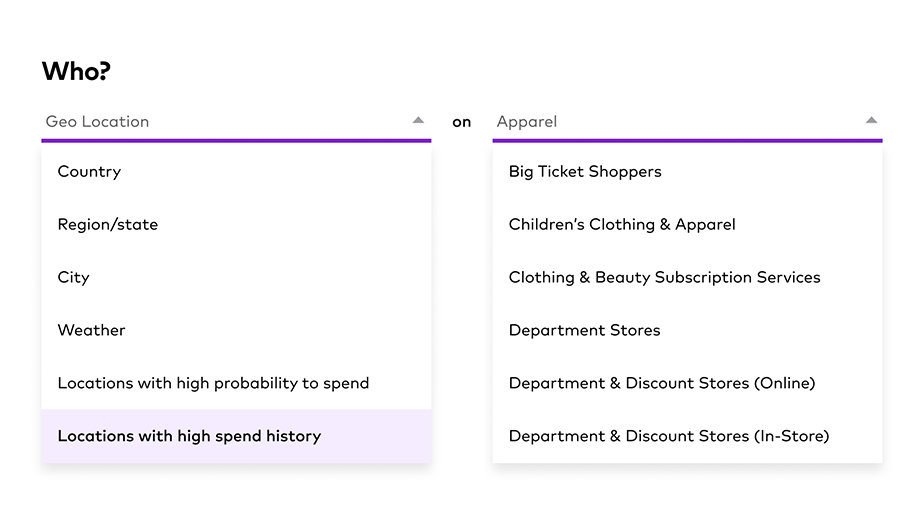Click the Who? heading
Screen dimensions: 924x520
[76, 72]
